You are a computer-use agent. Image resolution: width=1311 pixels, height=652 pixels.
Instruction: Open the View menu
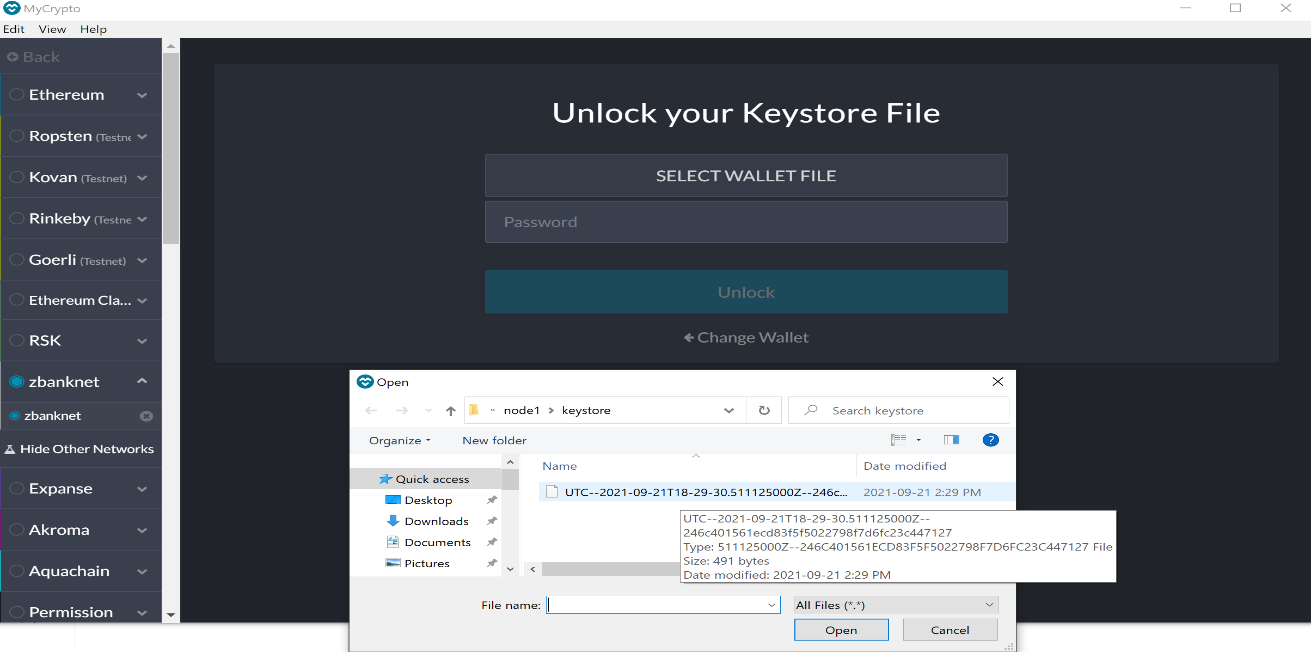51,29
